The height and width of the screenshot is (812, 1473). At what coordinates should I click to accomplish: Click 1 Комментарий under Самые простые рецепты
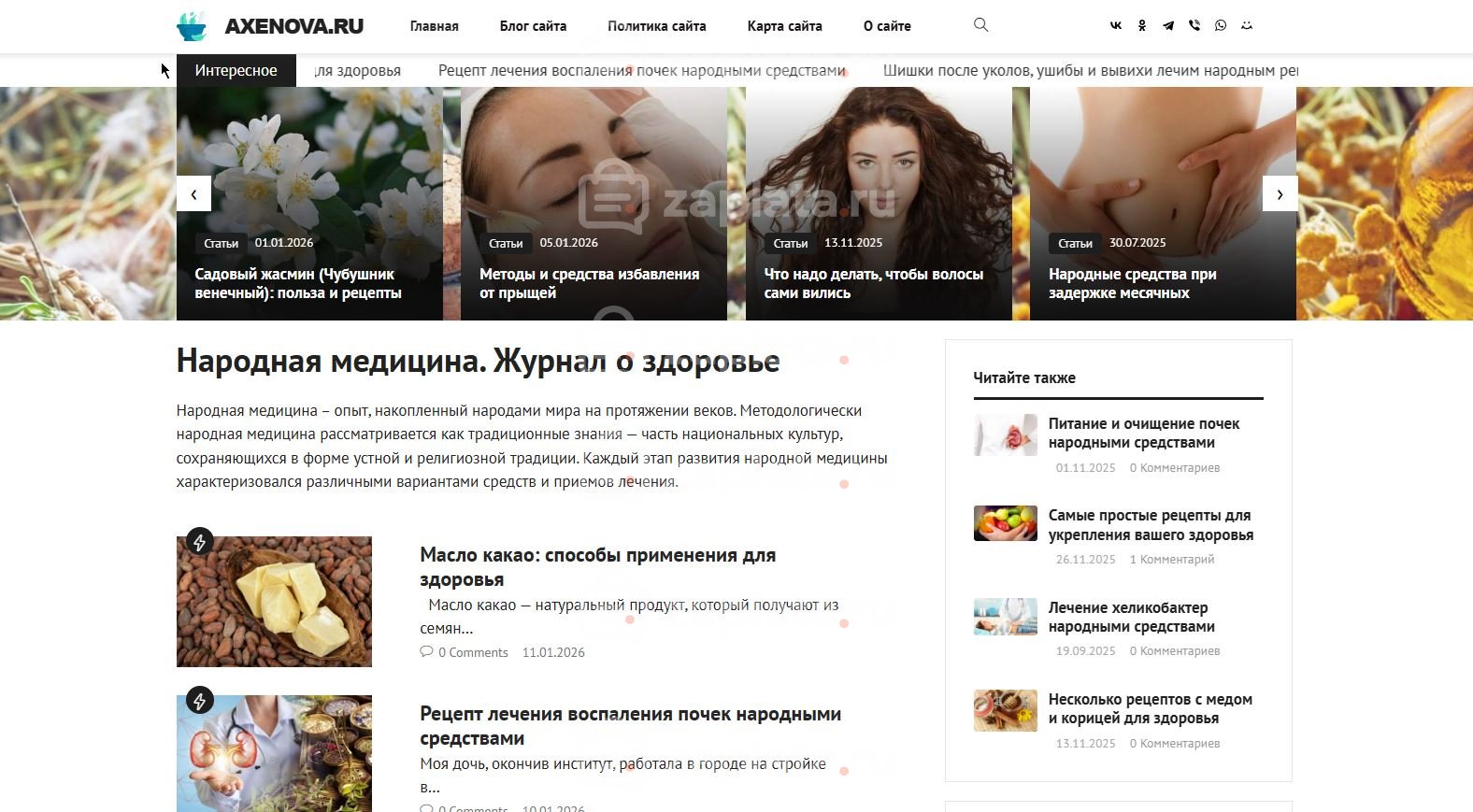pos(1172,560)
